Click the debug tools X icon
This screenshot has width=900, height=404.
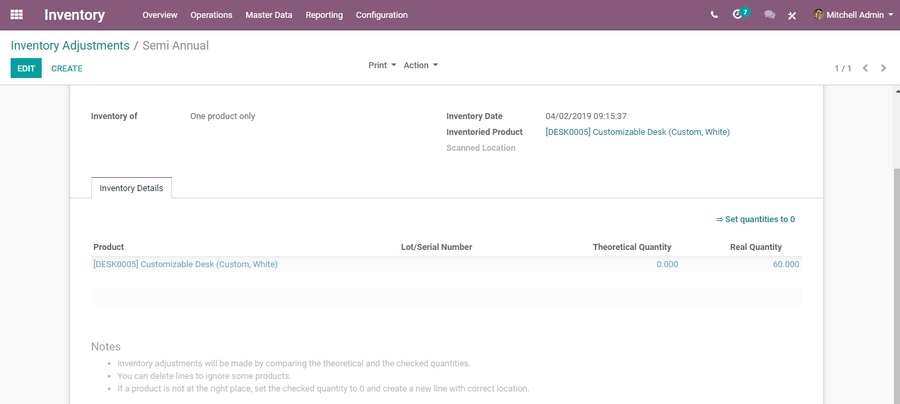coord(792,15)
